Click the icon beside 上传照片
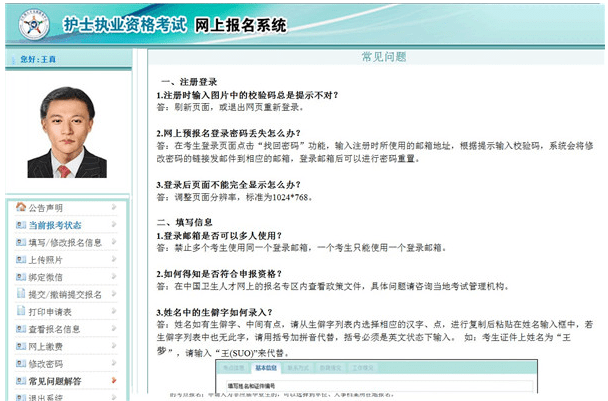Image resolution: width=608 pixels, height=401 pixels. [x=21, y=260]
